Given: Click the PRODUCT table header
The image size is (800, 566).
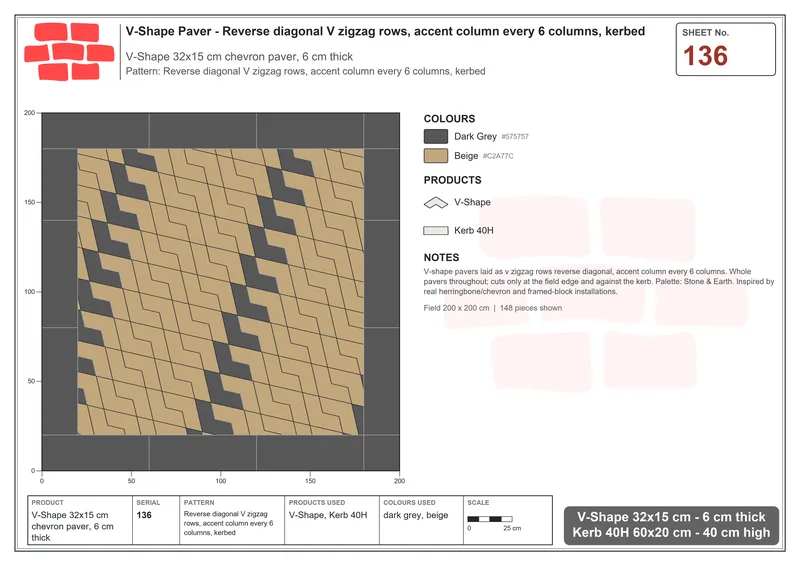Looking at the screenshot, I should point(47,503).
